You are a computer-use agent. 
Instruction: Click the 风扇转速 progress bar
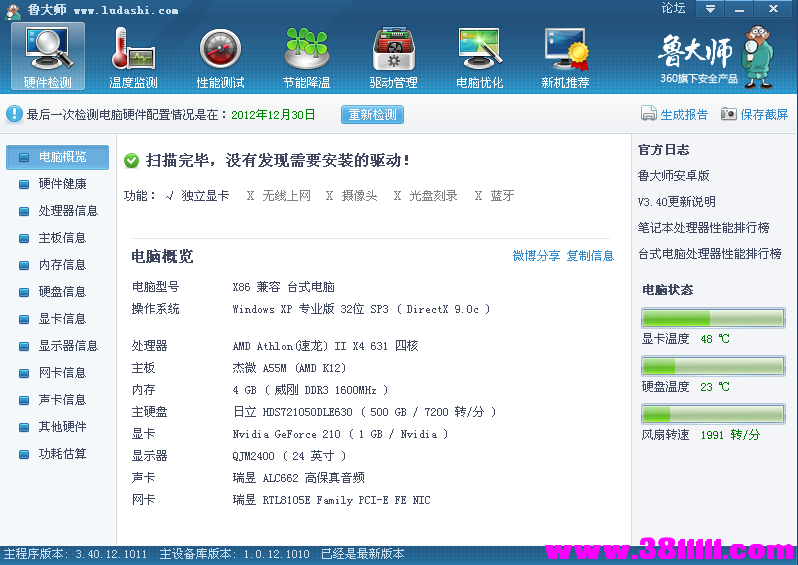click(x=713, y=414)
